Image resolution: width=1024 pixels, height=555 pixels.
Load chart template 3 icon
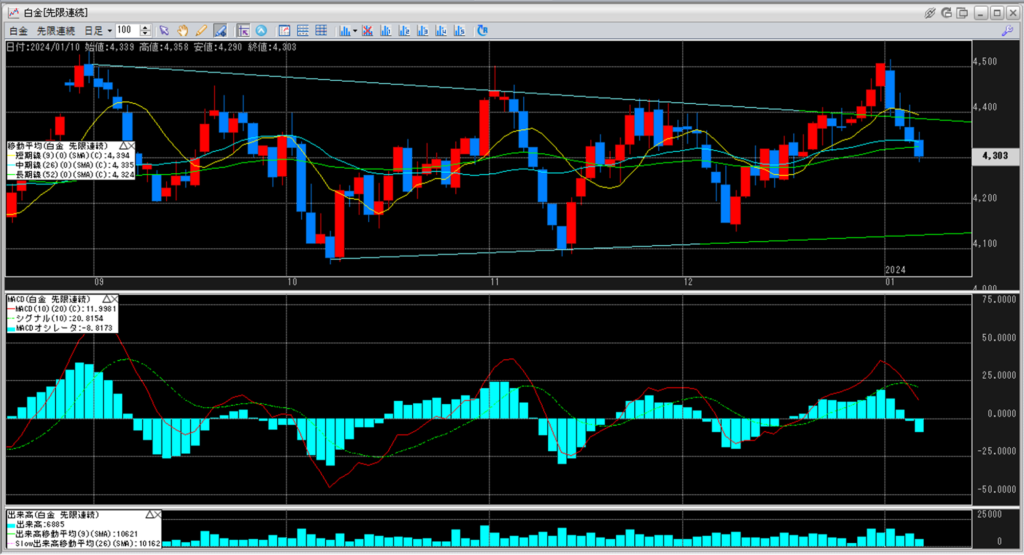423,31
